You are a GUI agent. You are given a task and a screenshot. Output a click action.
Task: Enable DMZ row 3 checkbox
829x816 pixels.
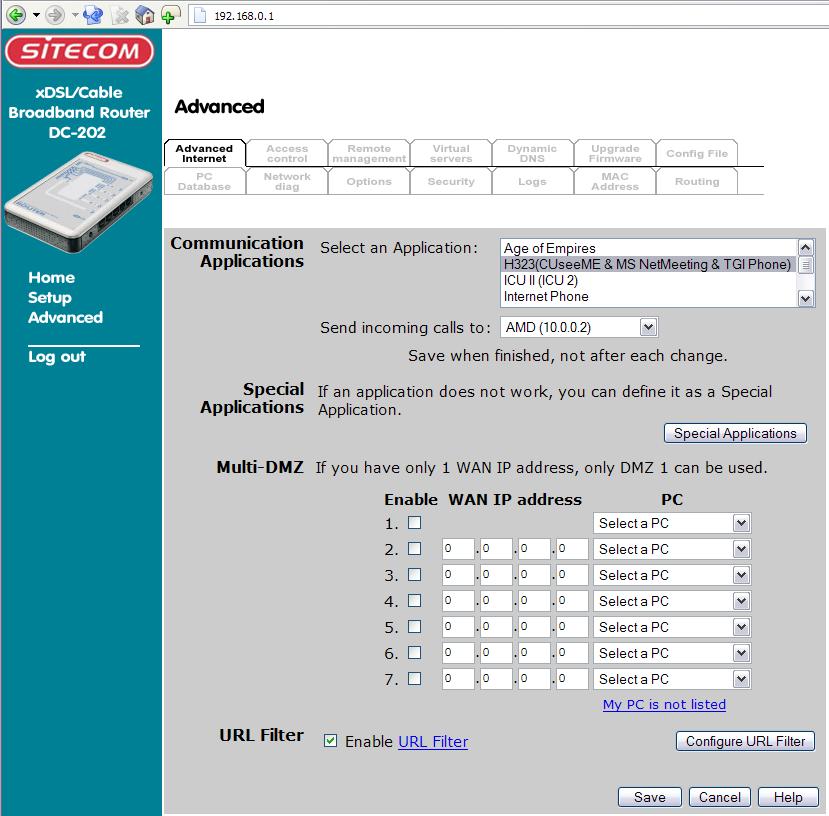tap(414, 574)
